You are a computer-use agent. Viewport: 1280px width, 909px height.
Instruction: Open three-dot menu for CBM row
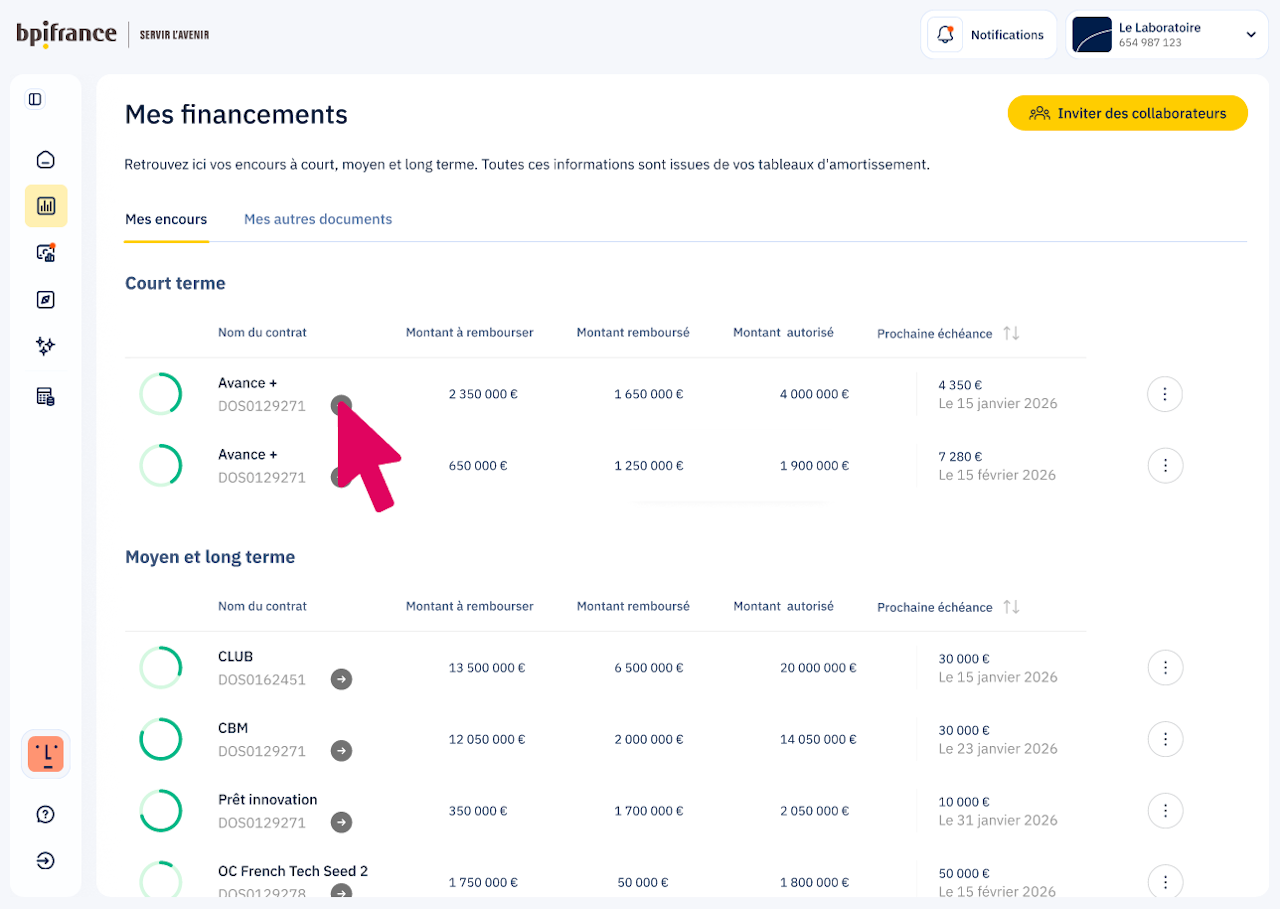[1165, 739]
